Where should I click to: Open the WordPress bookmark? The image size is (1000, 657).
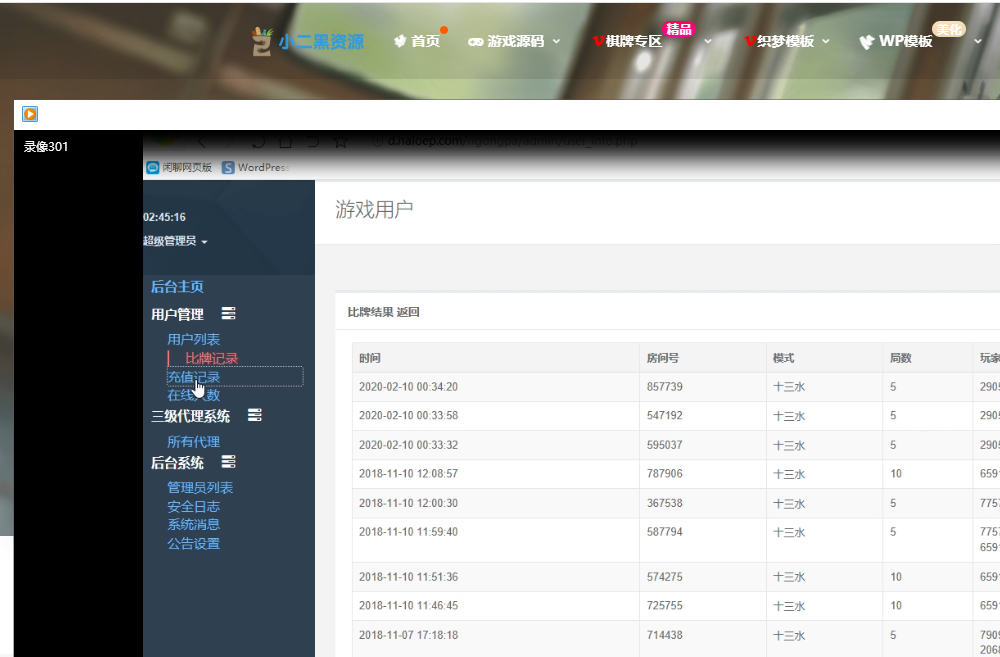coord(256,167)
